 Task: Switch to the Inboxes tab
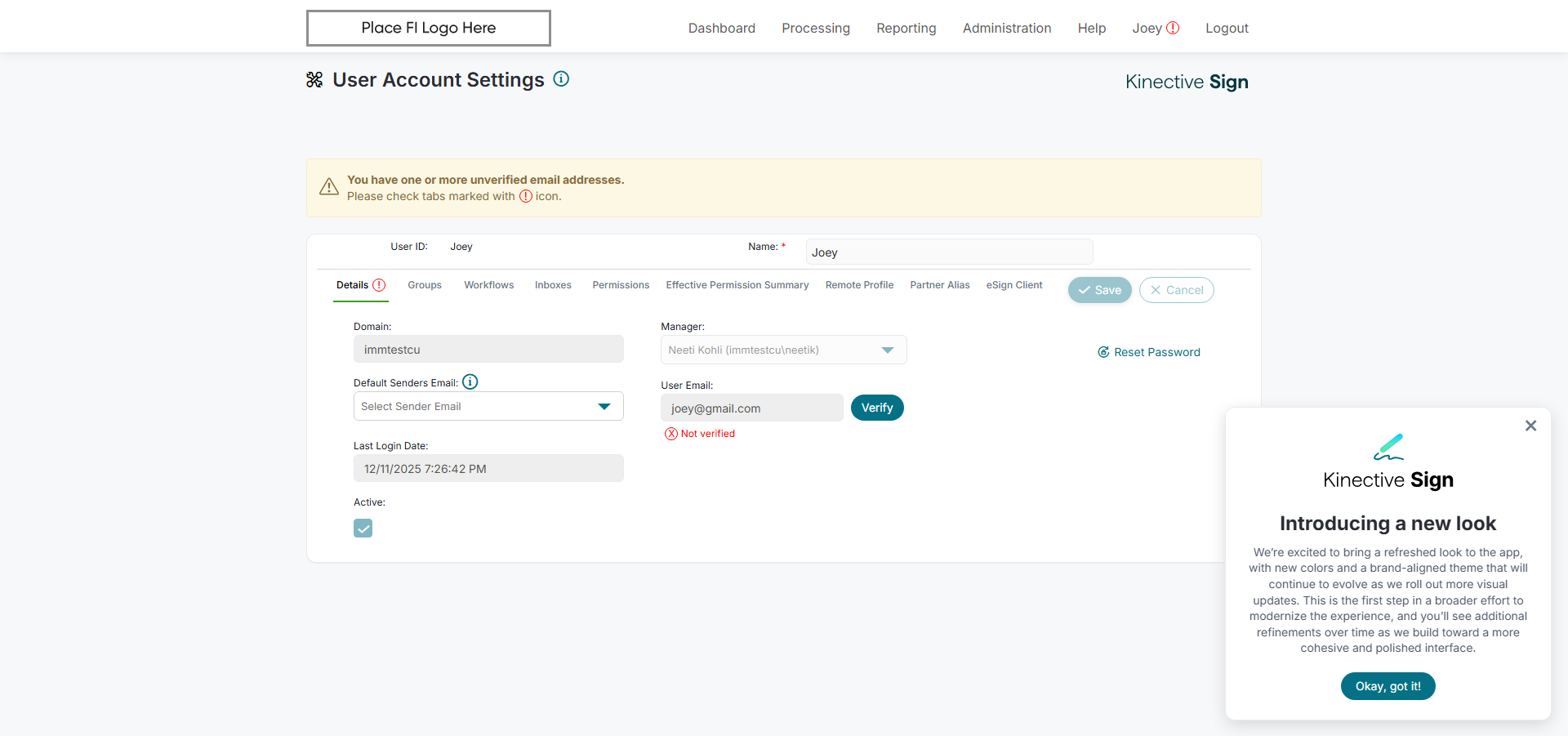553,285
